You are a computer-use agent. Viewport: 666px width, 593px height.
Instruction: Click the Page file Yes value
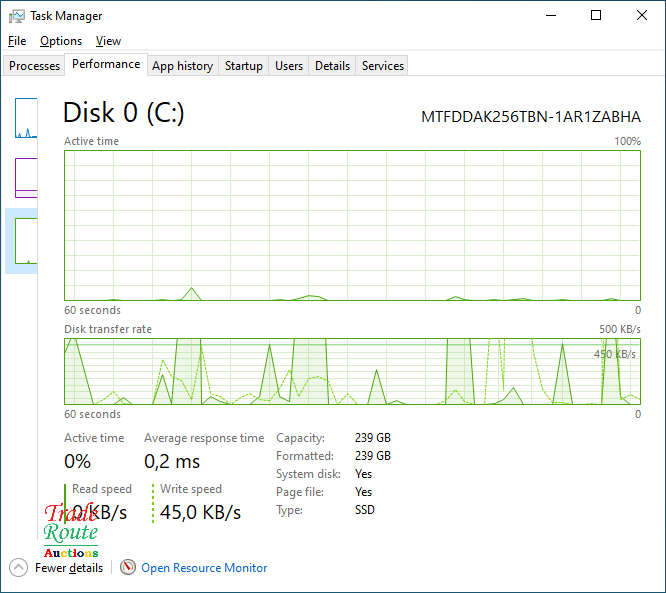363,492
